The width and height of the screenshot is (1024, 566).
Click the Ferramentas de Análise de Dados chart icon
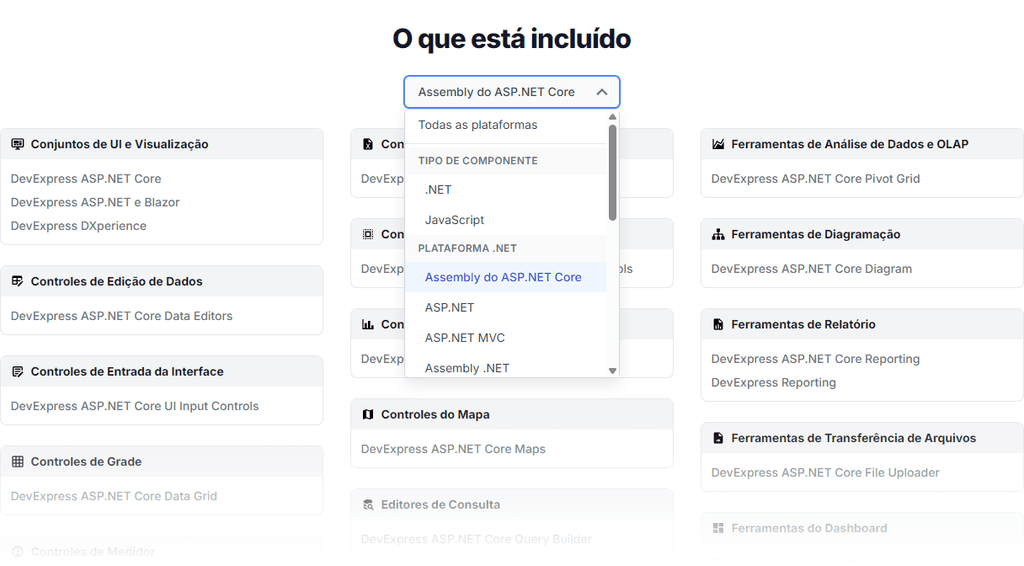click(718, 144)
